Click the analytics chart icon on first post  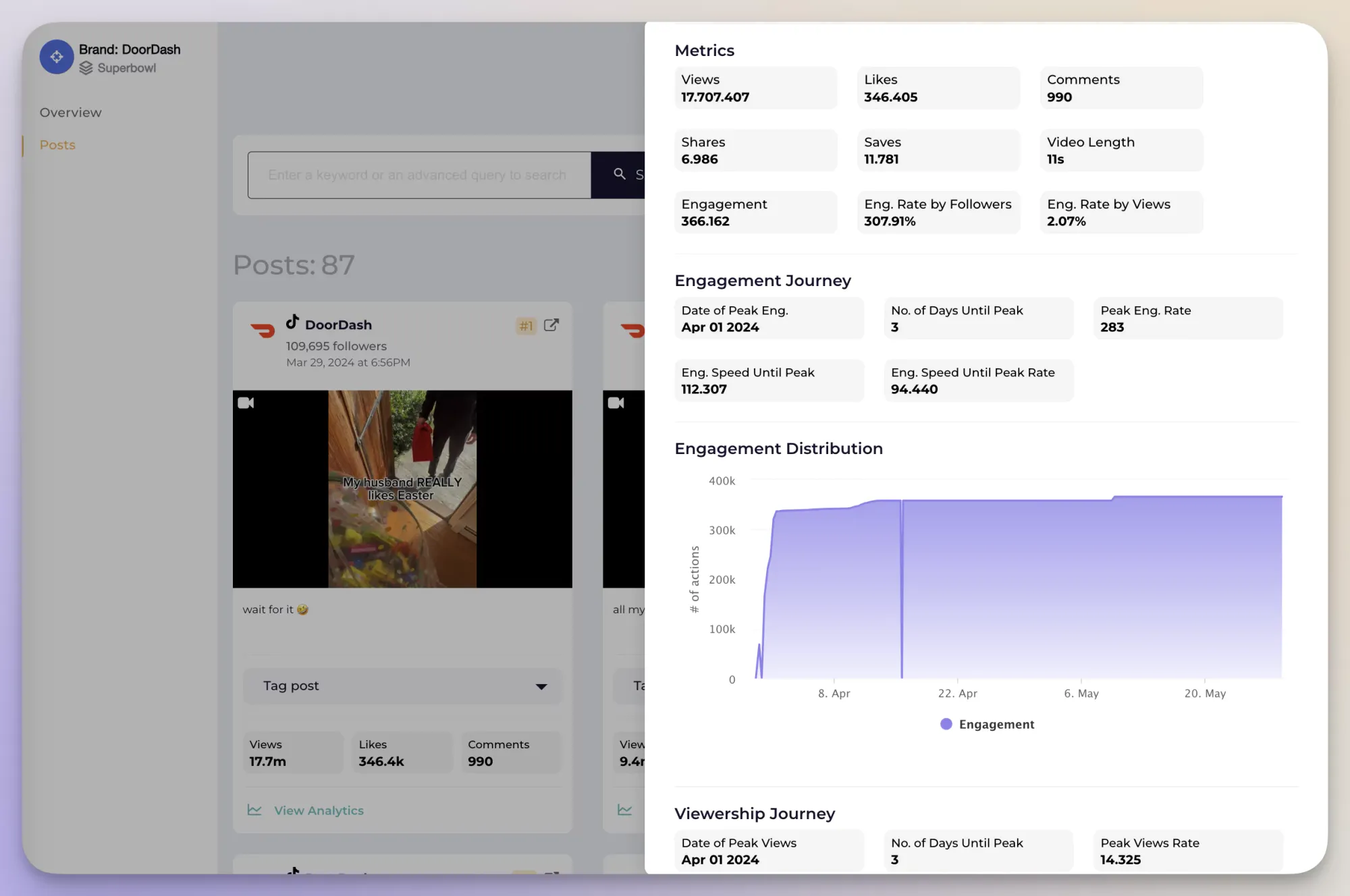254,810
